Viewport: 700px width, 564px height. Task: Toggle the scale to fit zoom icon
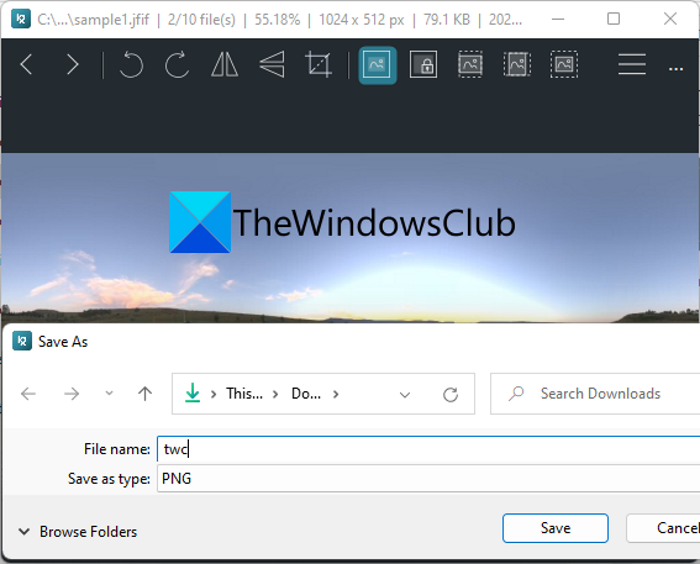coord(564,65)
